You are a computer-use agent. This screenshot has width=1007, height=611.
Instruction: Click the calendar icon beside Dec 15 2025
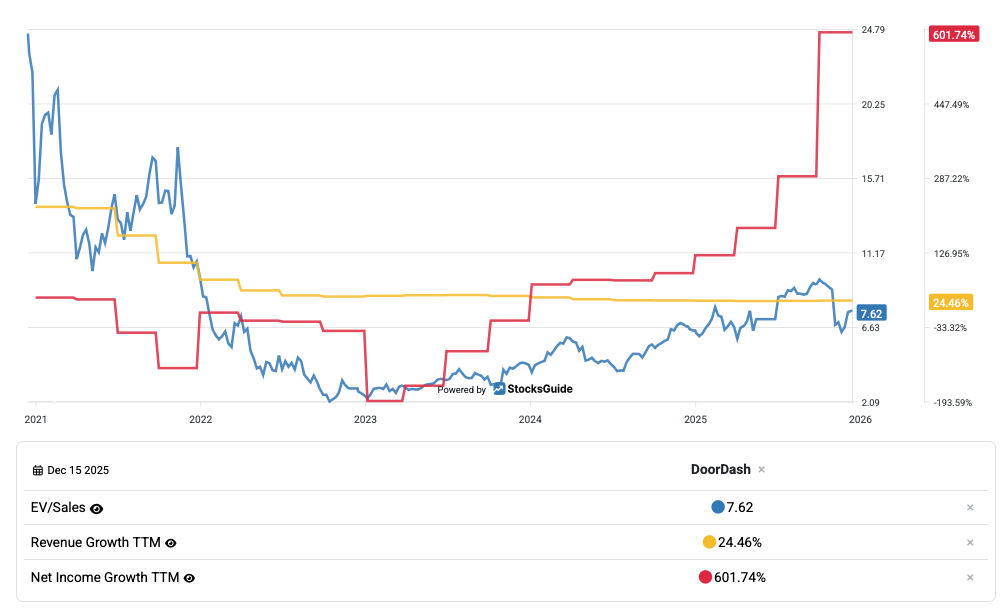(38, 470)
